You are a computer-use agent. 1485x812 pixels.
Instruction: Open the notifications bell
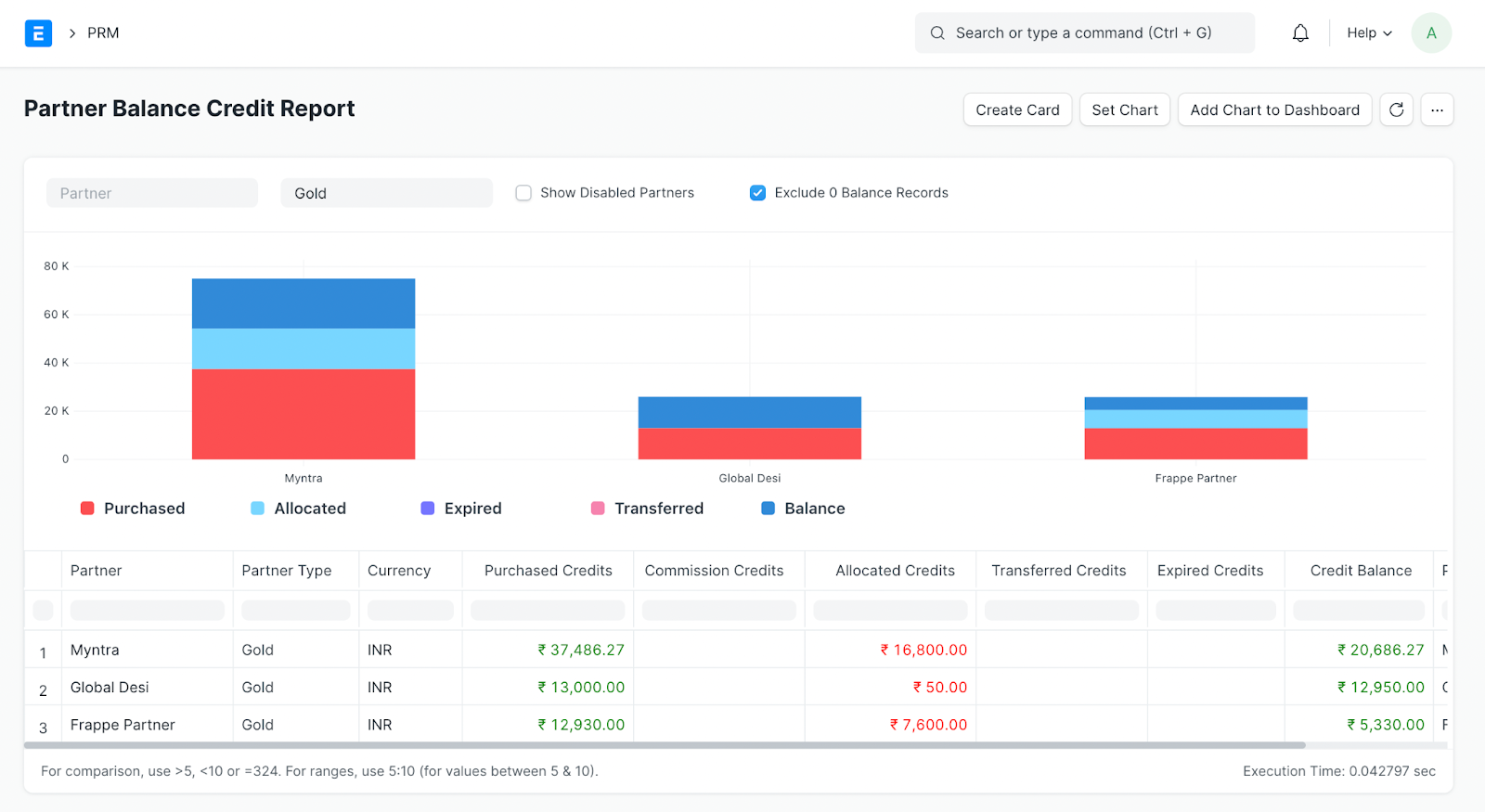(1300, 33)
